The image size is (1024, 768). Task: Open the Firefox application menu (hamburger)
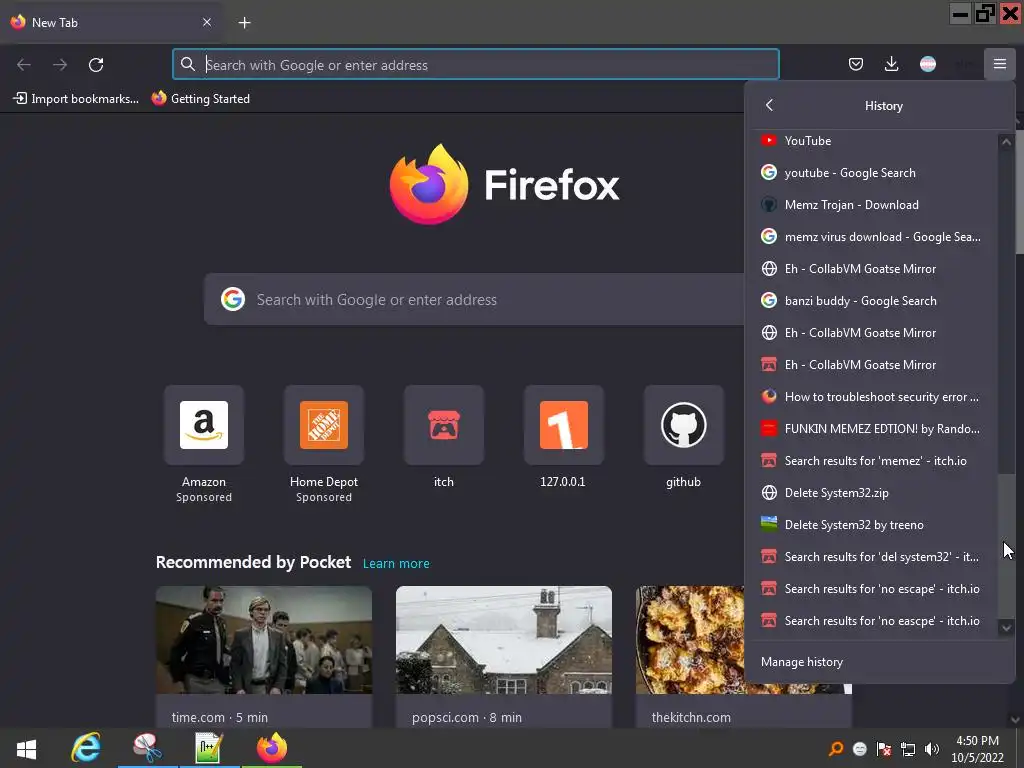tap(999, 64)
